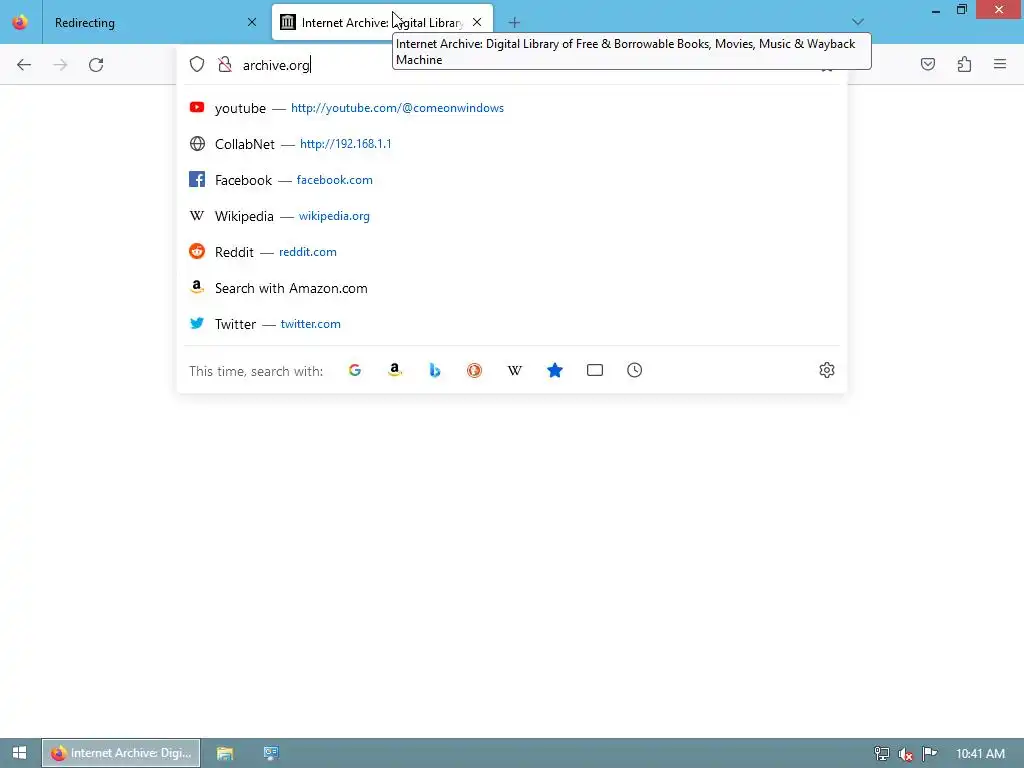Select the Facebook suggestion
1024x768 pixels.
(x=512, y=180)
